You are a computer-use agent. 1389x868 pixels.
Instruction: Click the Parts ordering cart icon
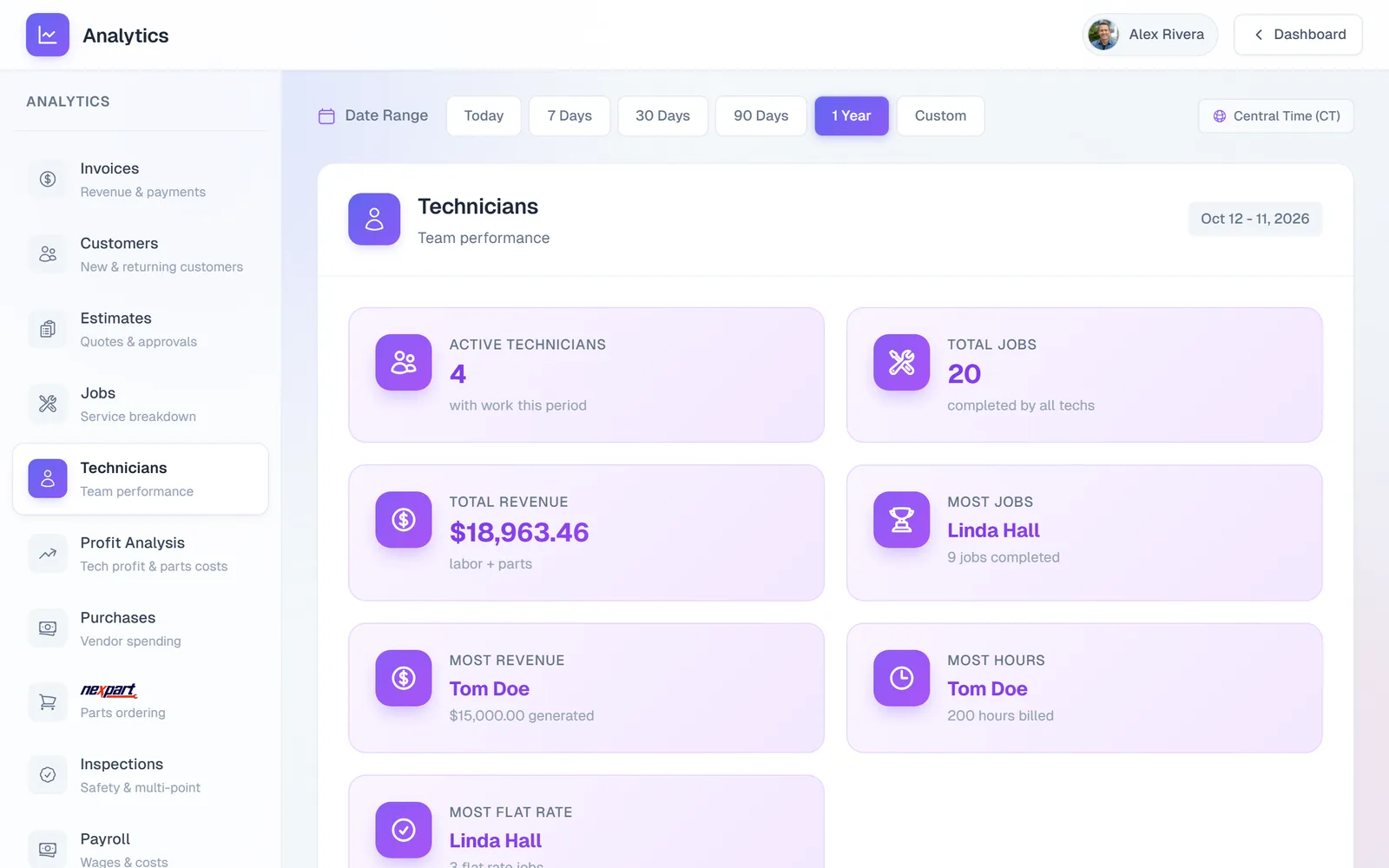(48, 702)
